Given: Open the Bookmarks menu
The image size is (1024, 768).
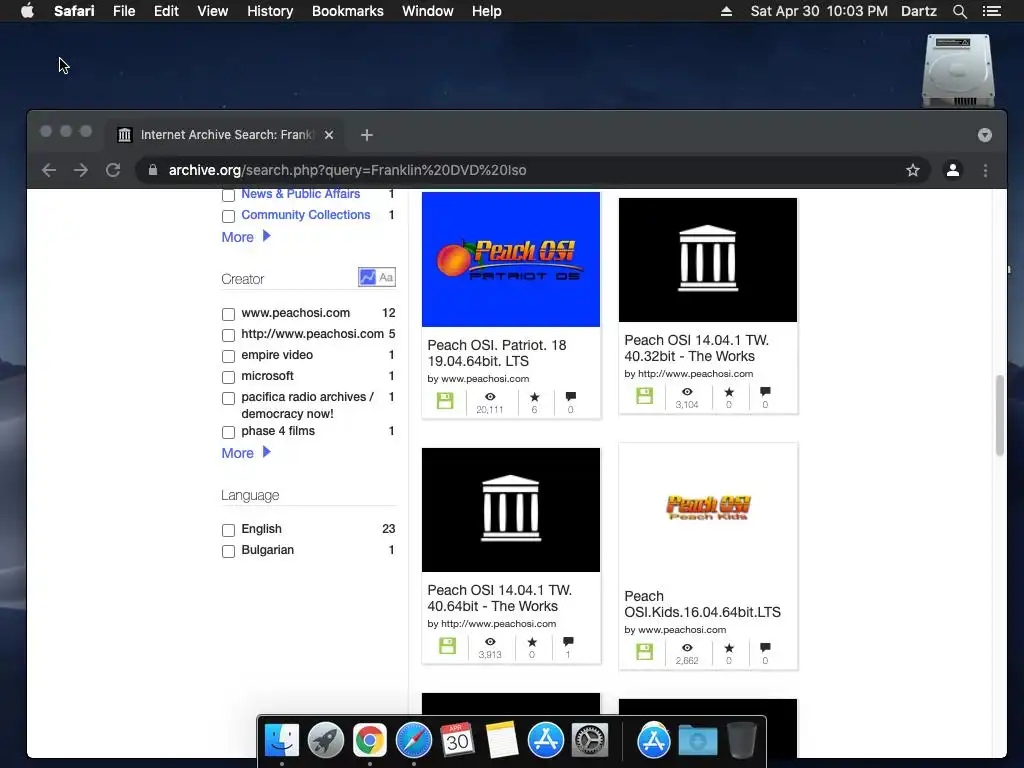Looking at the screenshot, I should pyautogui.click(x=347, y=11).
